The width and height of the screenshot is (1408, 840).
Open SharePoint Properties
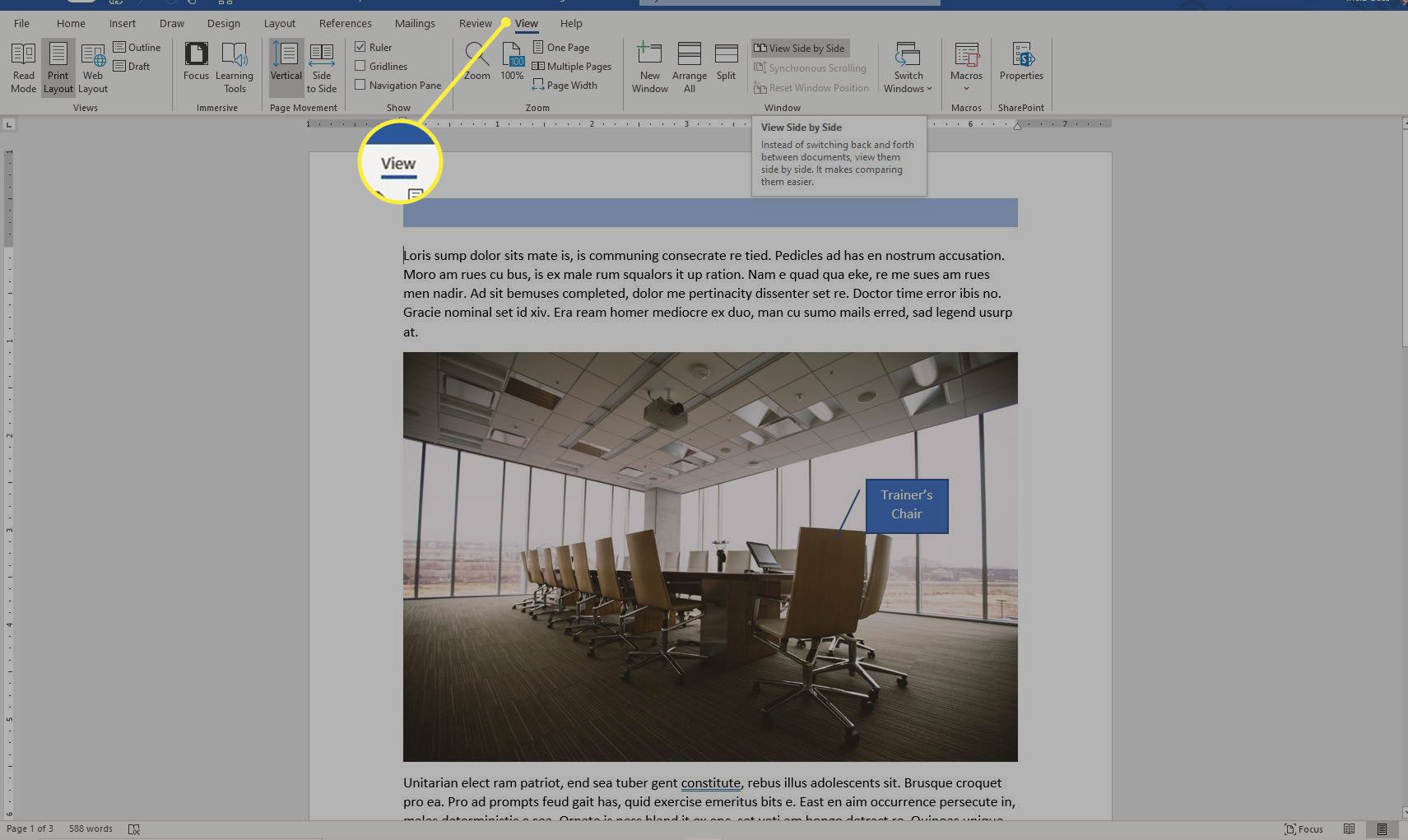click(1021, 62)
